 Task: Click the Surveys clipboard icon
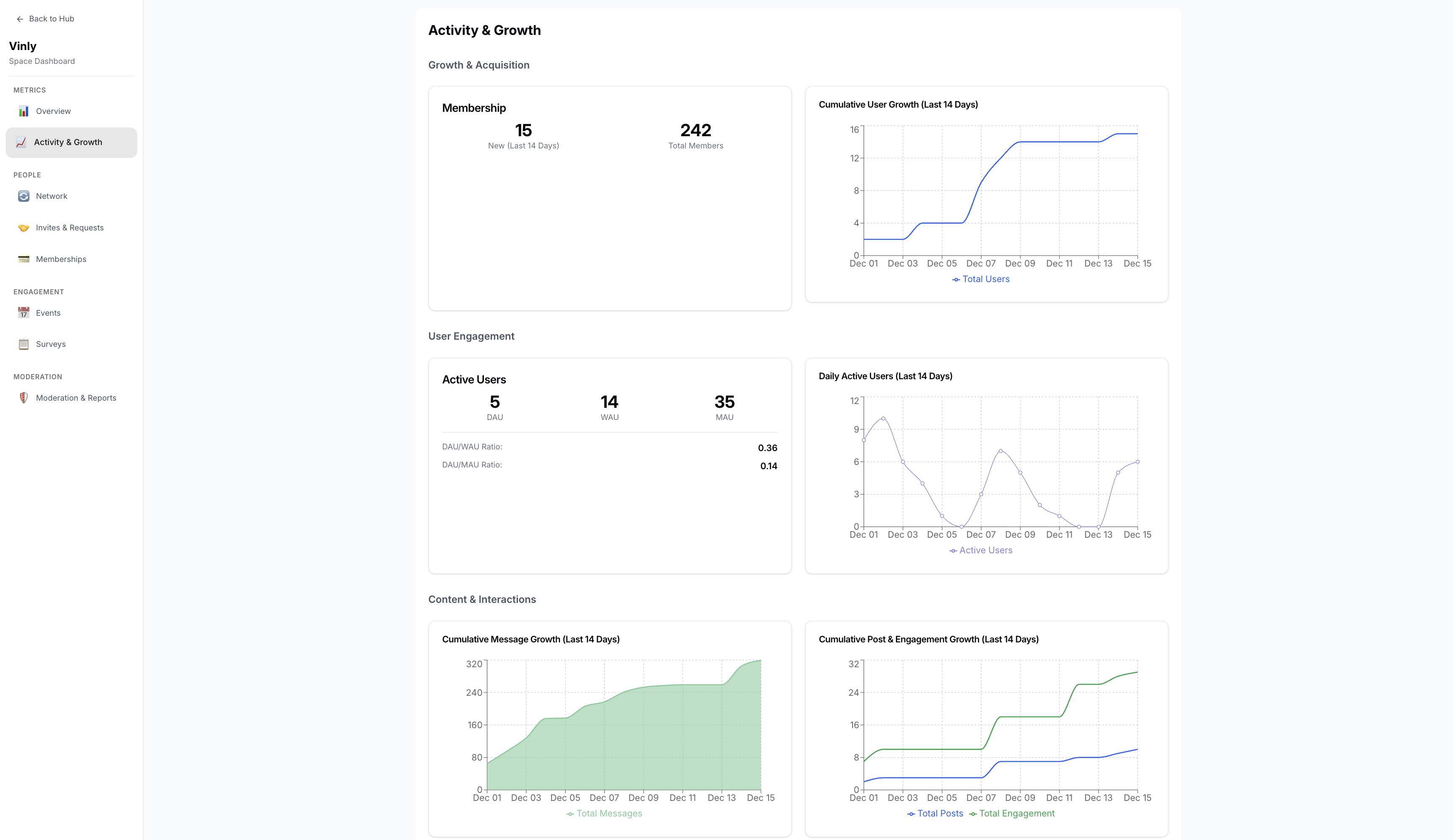(24, 344)
